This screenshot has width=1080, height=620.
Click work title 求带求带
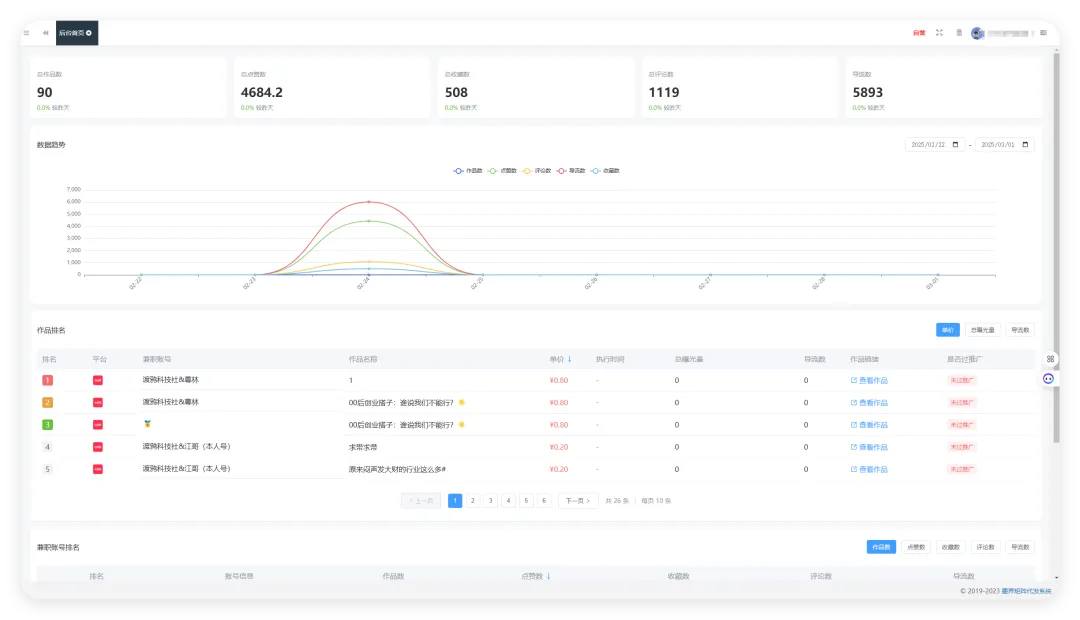363,447
